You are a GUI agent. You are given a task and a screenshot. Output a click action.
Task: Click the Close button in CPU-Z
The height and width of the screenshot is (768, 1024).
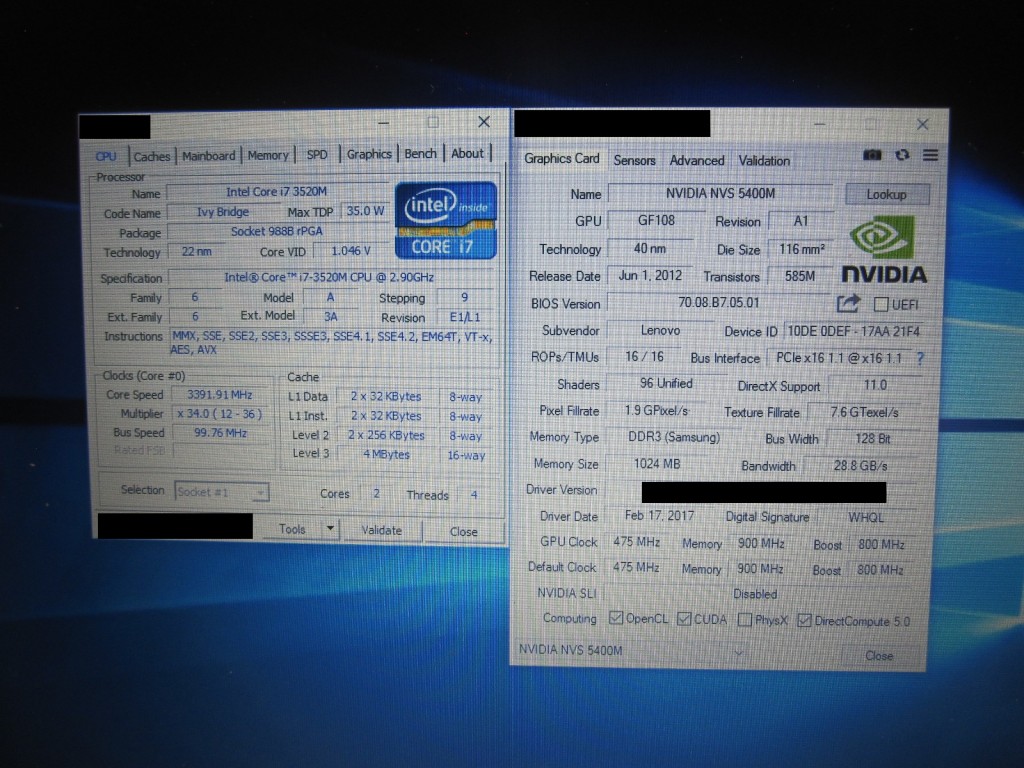point(464,532)
